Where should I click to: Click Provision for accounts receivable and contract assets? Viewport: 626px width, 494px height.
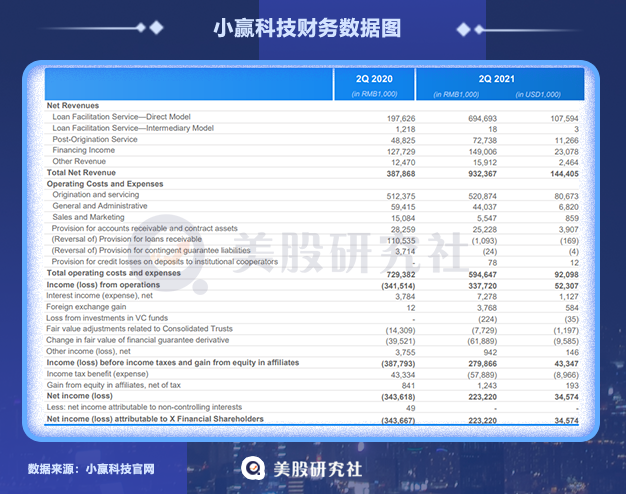click(145, 228)
